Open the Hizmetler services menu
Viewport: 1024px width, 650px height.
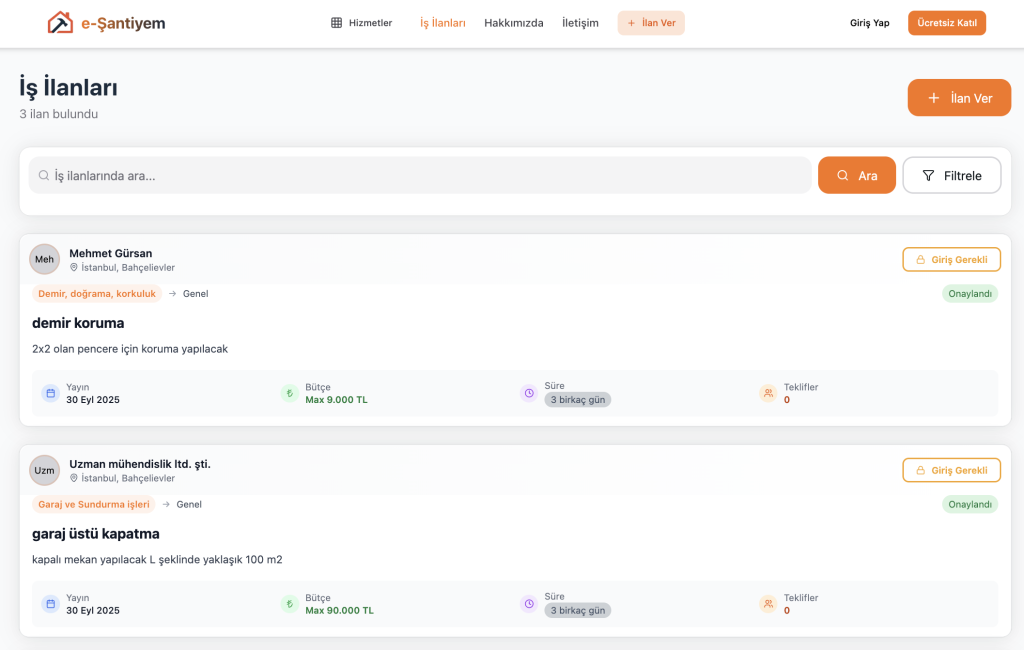pyautogui.click(x=361, y=23)
